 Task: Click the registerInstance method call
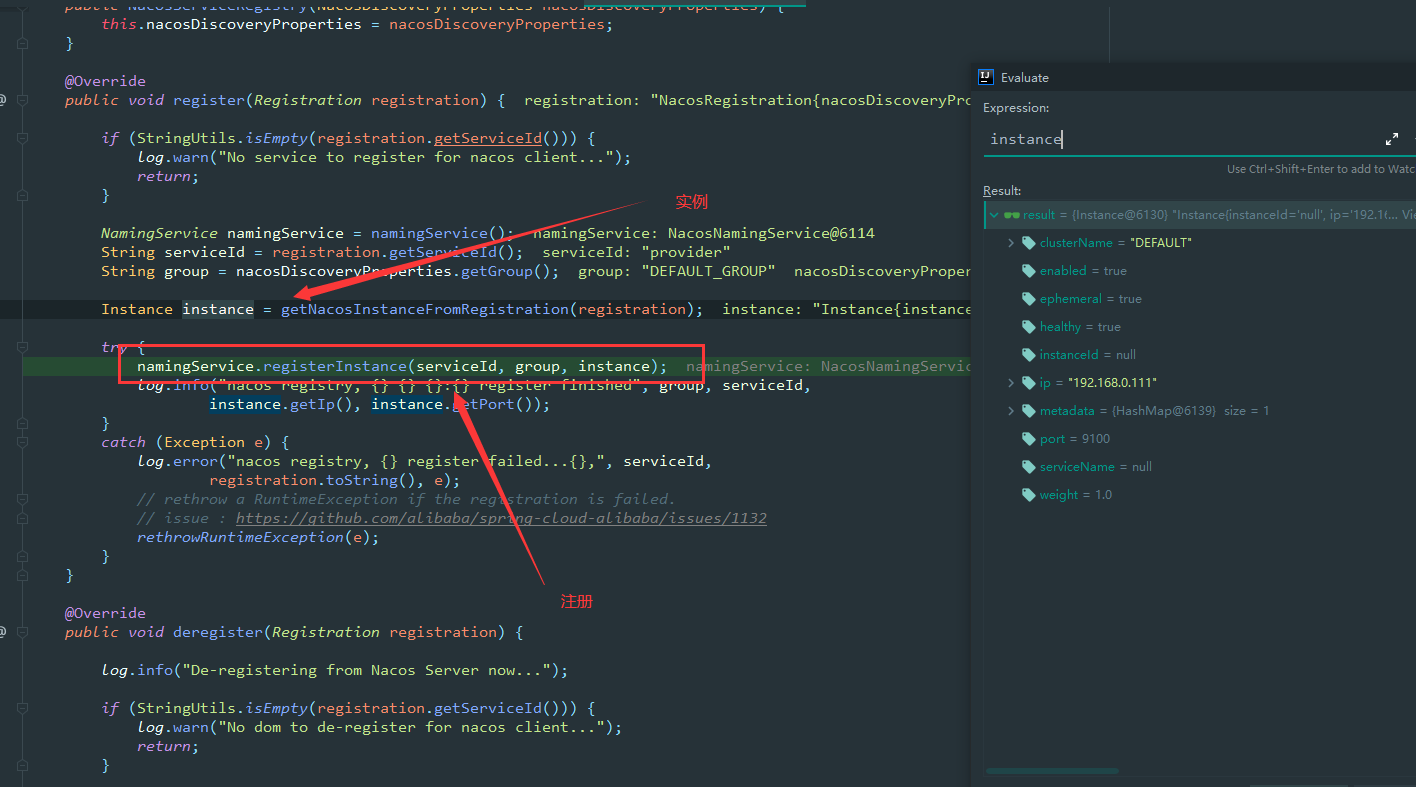coord(335,366)
